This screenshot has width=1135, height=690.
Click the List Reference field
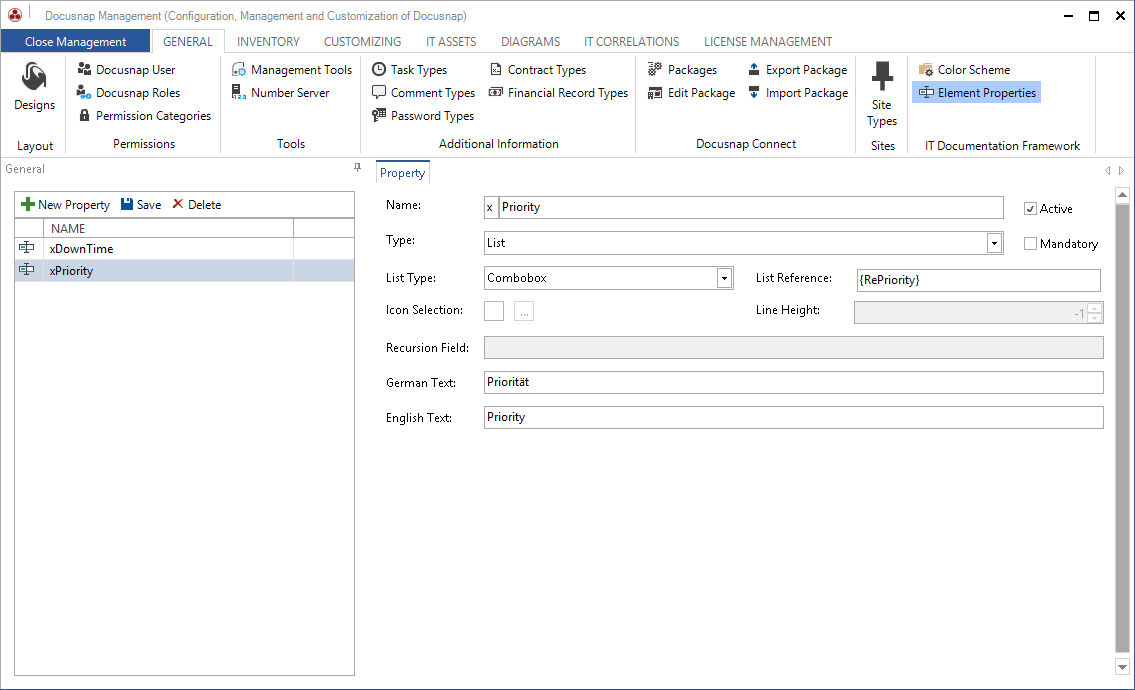pos(979,279)
